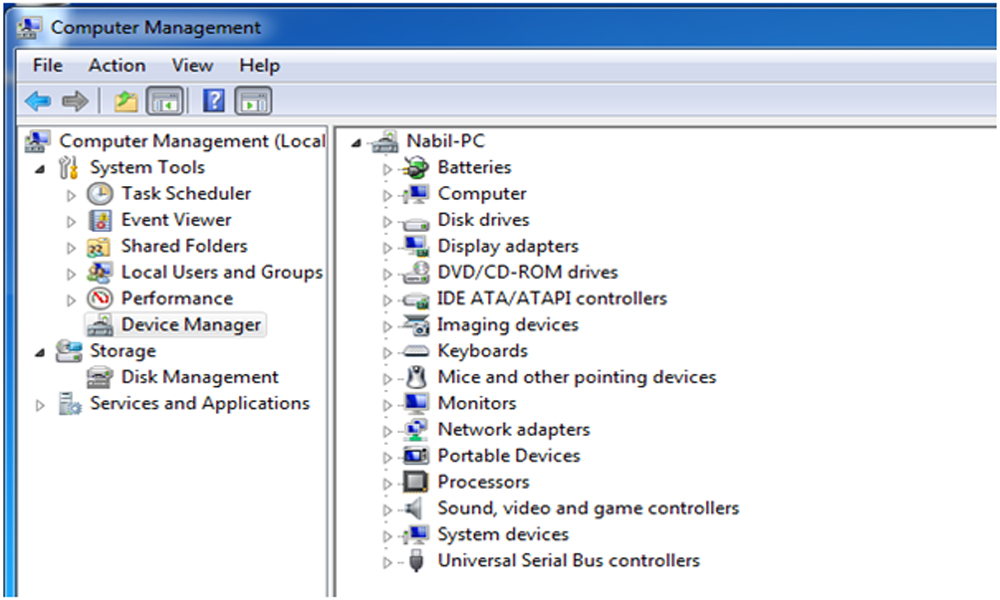Click the Processors chip icon

click(415, 482)
